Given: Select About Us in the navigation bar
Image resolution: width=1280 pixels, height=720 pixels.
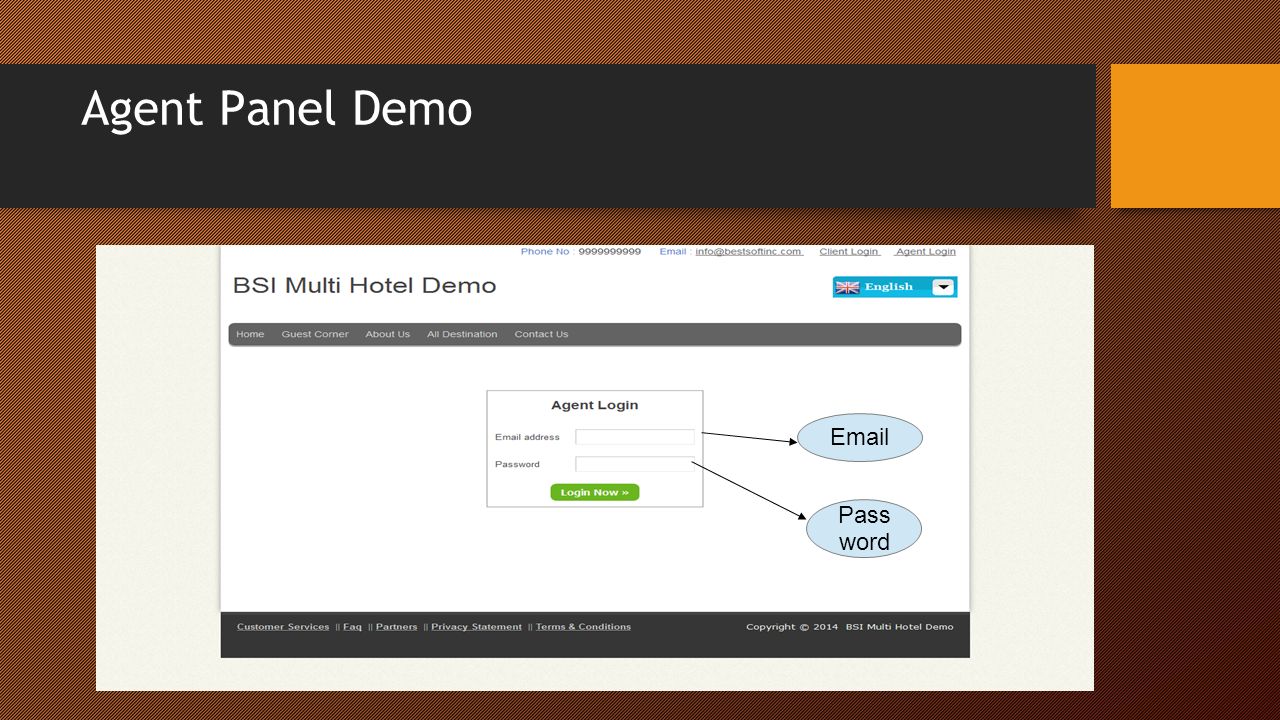Looking at the screenshot, I should click(x=387, y=334).
